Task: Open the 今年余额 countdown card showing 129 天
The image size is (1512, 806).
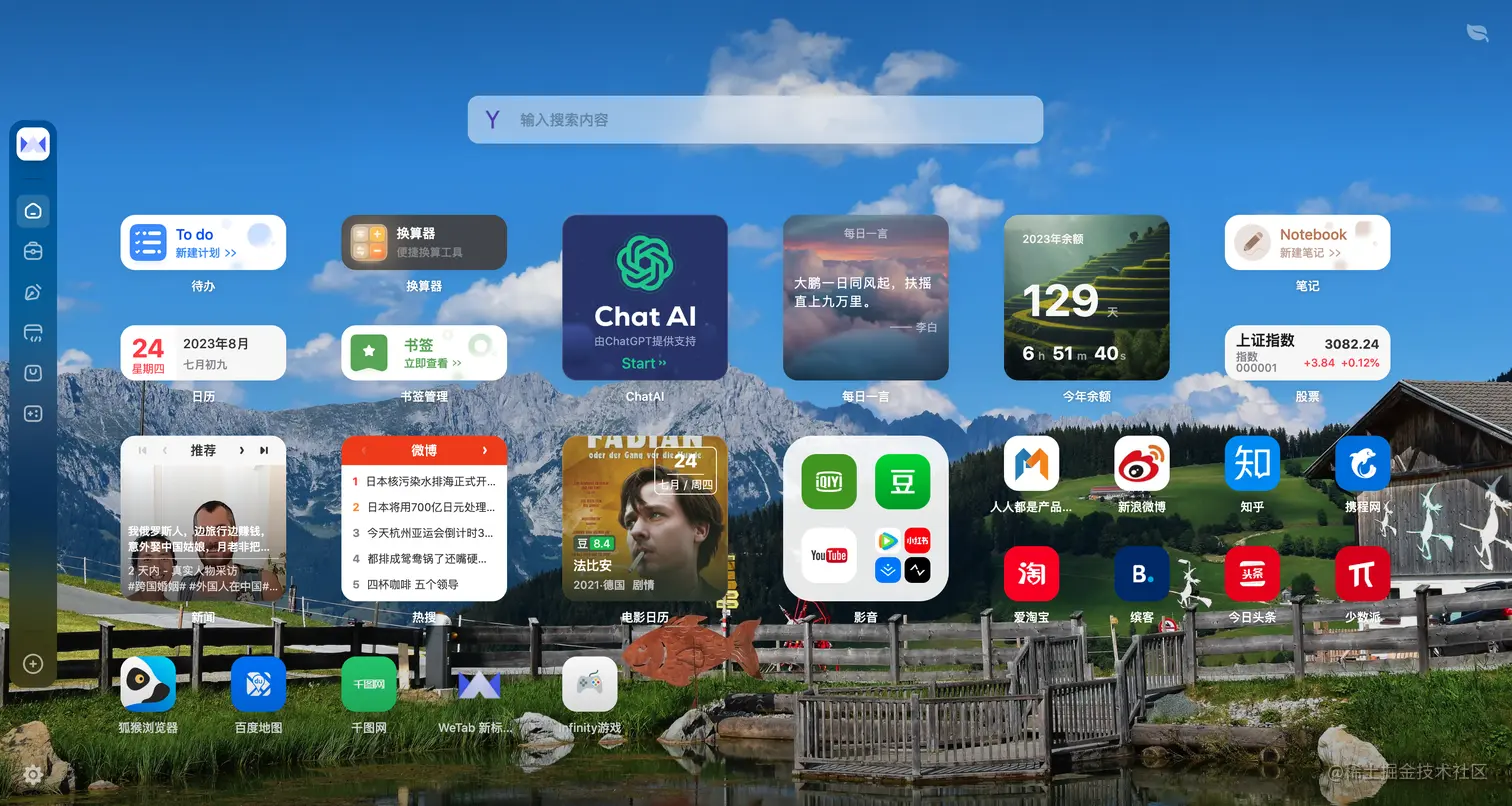Action: point(1086,298)
